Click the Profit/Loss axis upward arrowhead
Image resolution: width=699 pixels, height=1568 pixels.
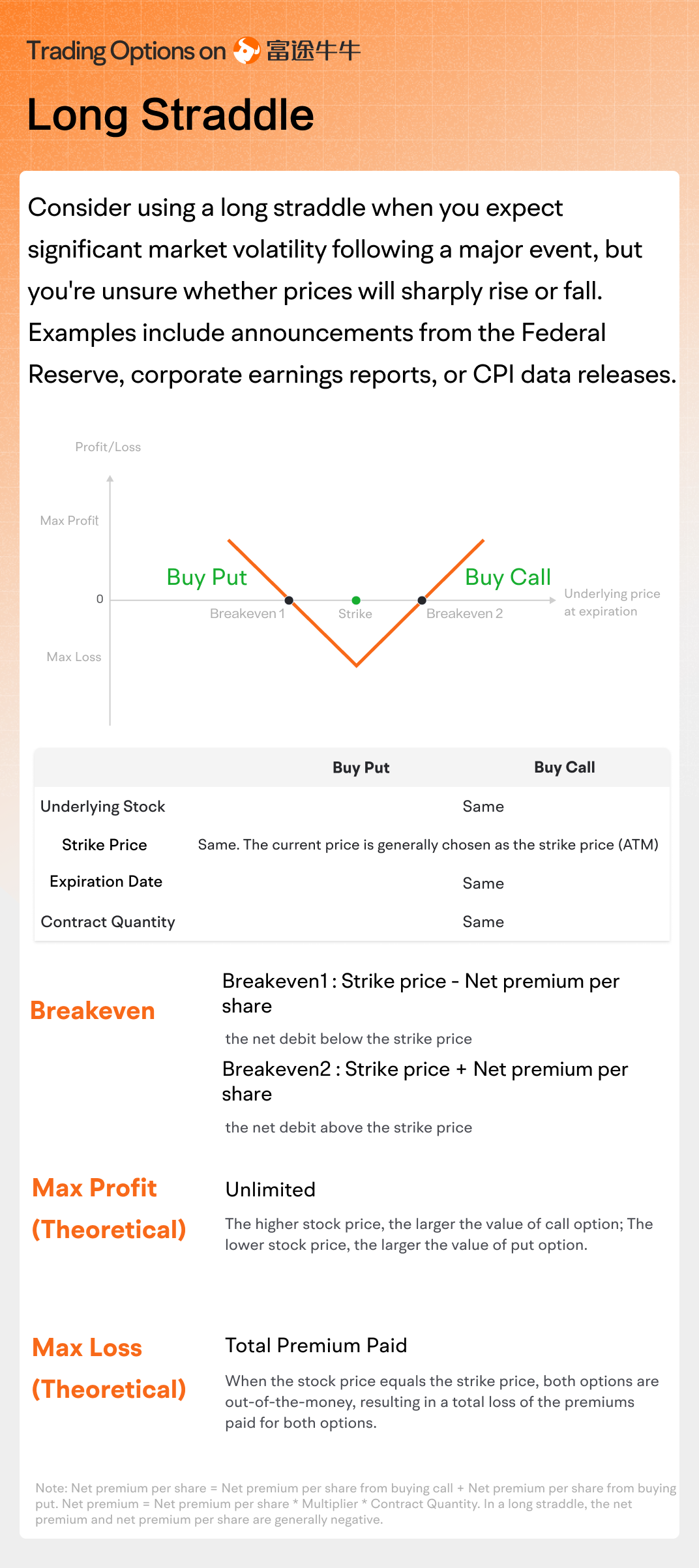[x=110, y=479]
